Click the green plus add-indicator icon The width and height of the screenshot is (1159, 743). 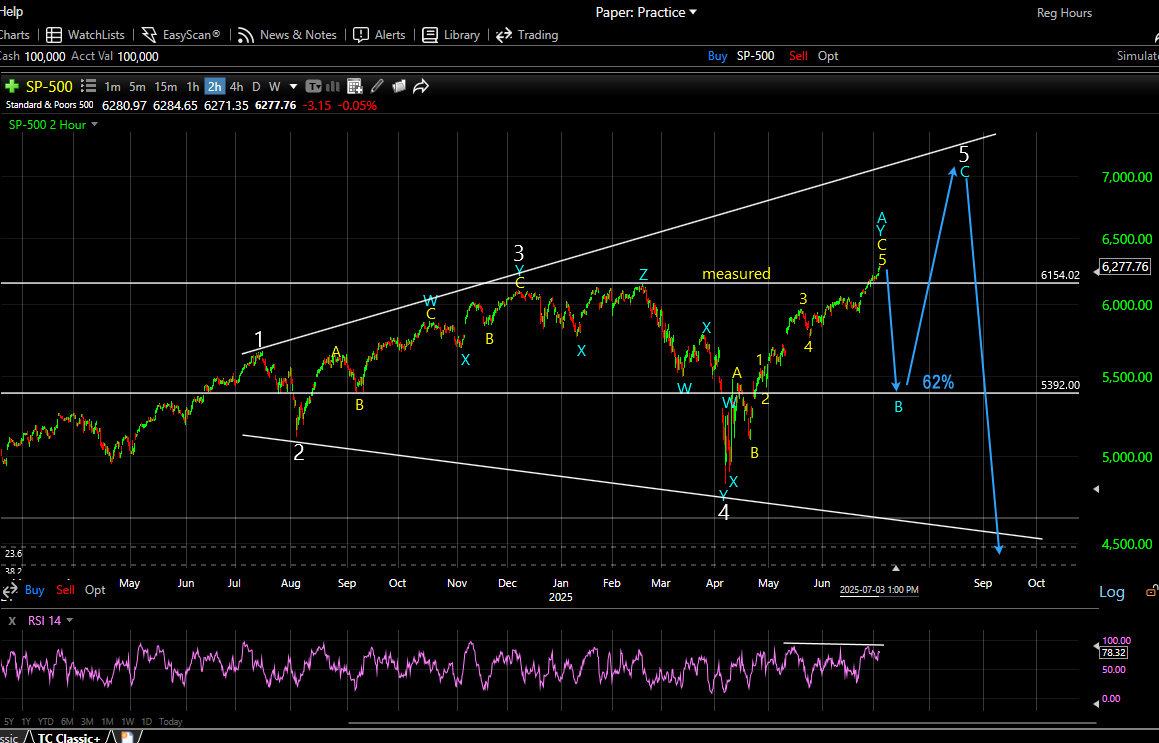[x=11, y=86]
